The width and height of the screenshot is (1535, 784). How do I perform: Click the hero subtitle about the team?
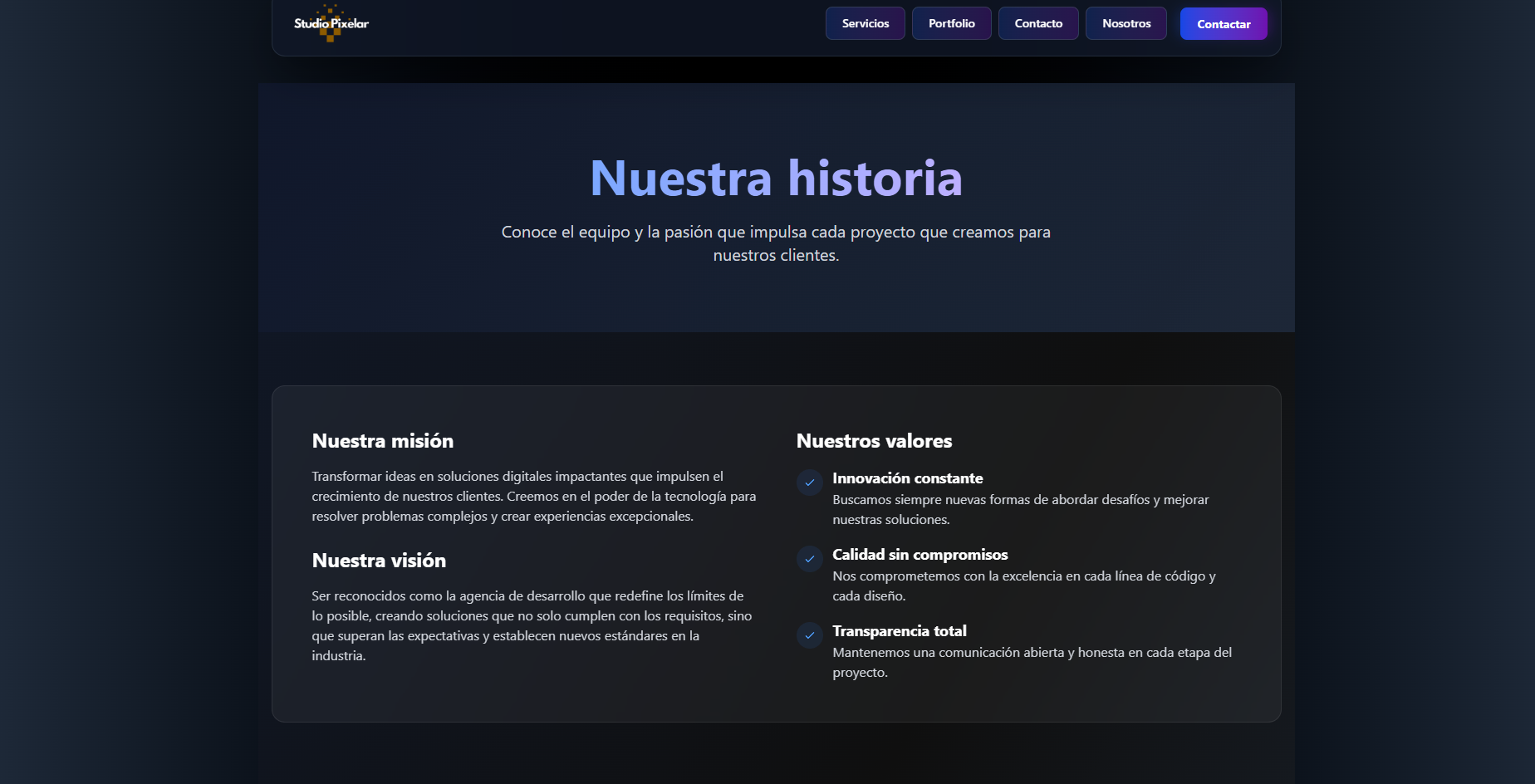click(776, 243)
